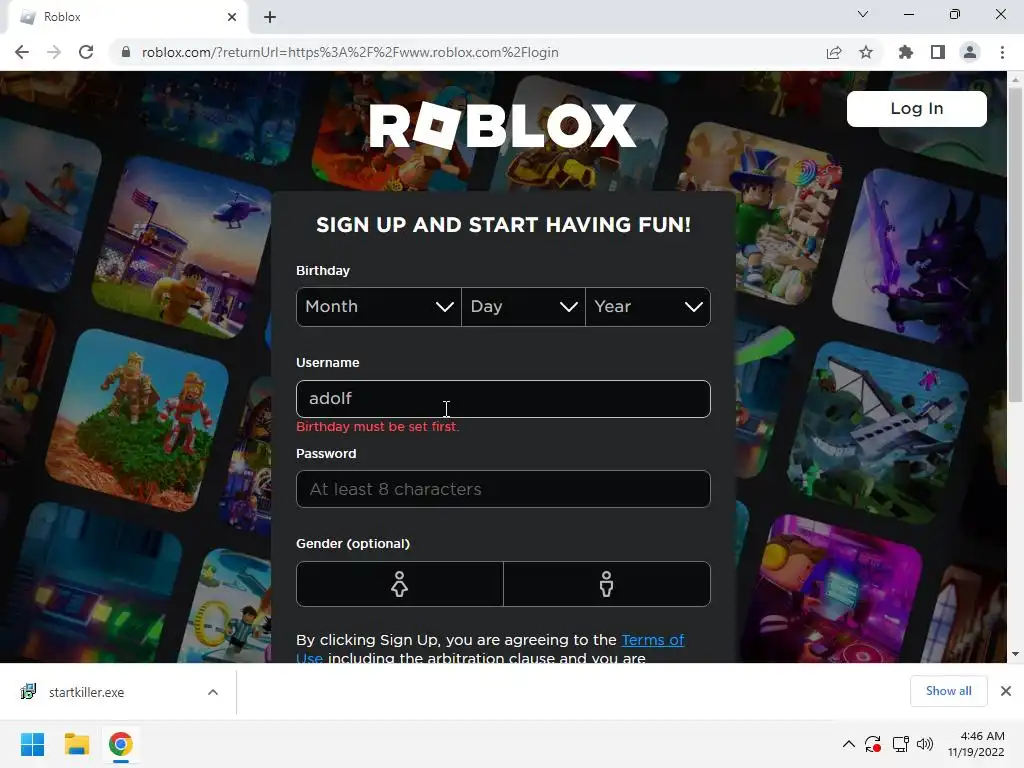Click the Password input field
This screenshot has width=1024, height=768.
tap(503, 489)
